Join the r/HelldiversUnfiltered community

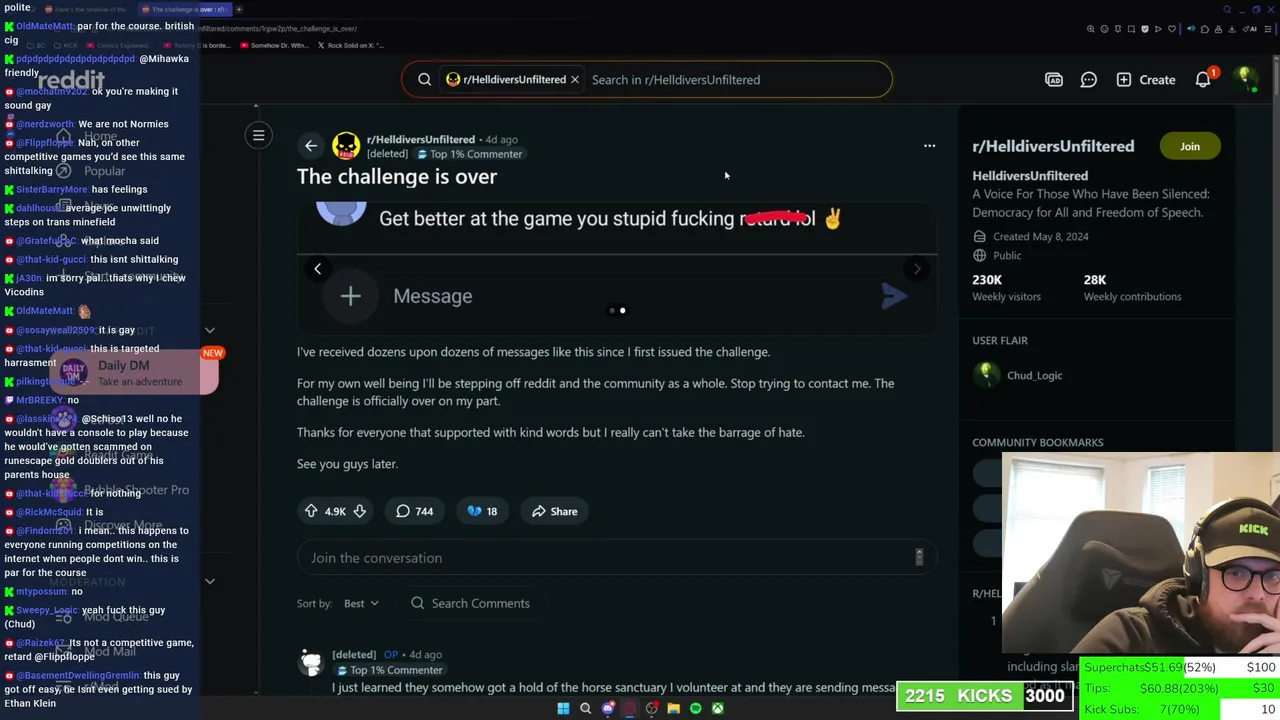pyautogui.click(x=1189, y=146)
